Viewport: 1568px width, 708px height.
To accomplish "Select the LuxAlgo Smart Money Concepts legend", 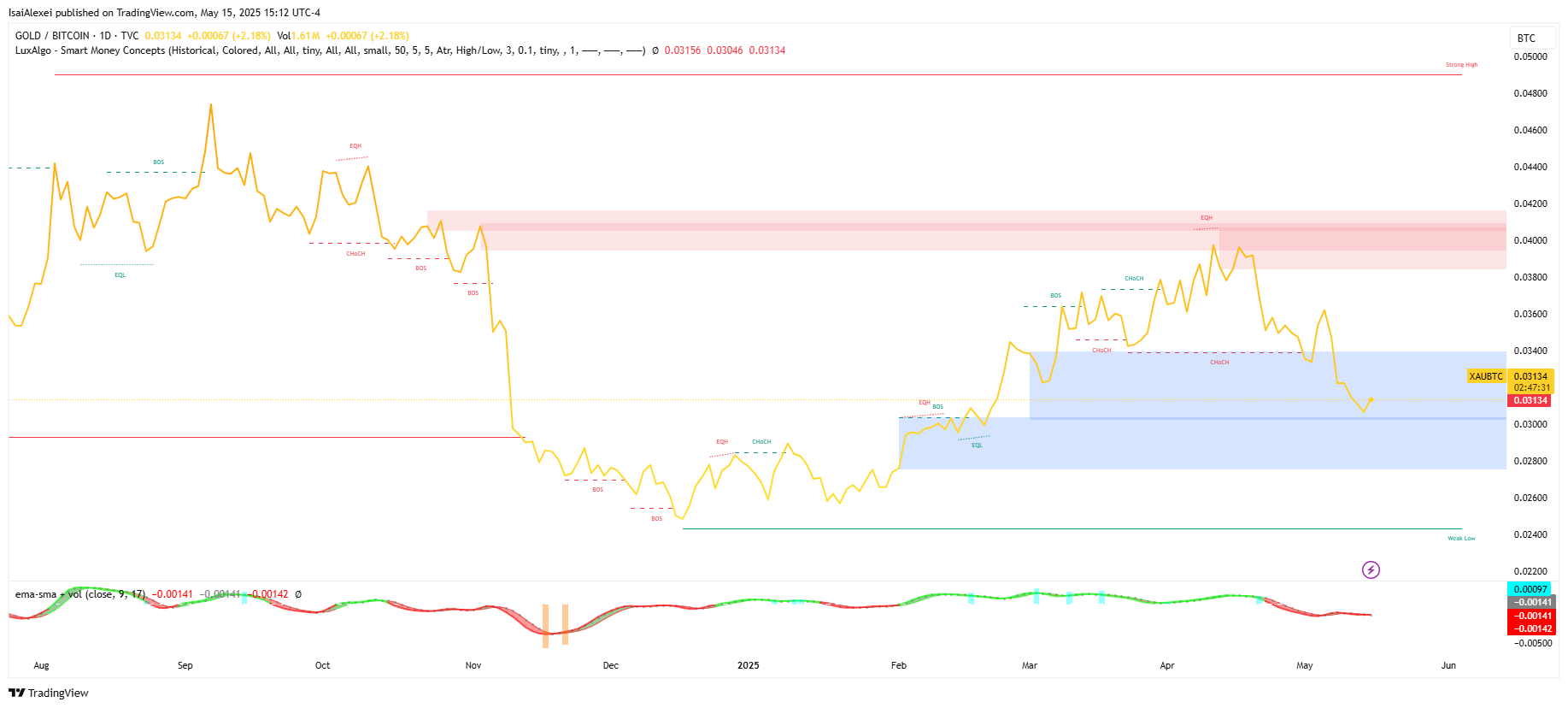I will [331, 50].
